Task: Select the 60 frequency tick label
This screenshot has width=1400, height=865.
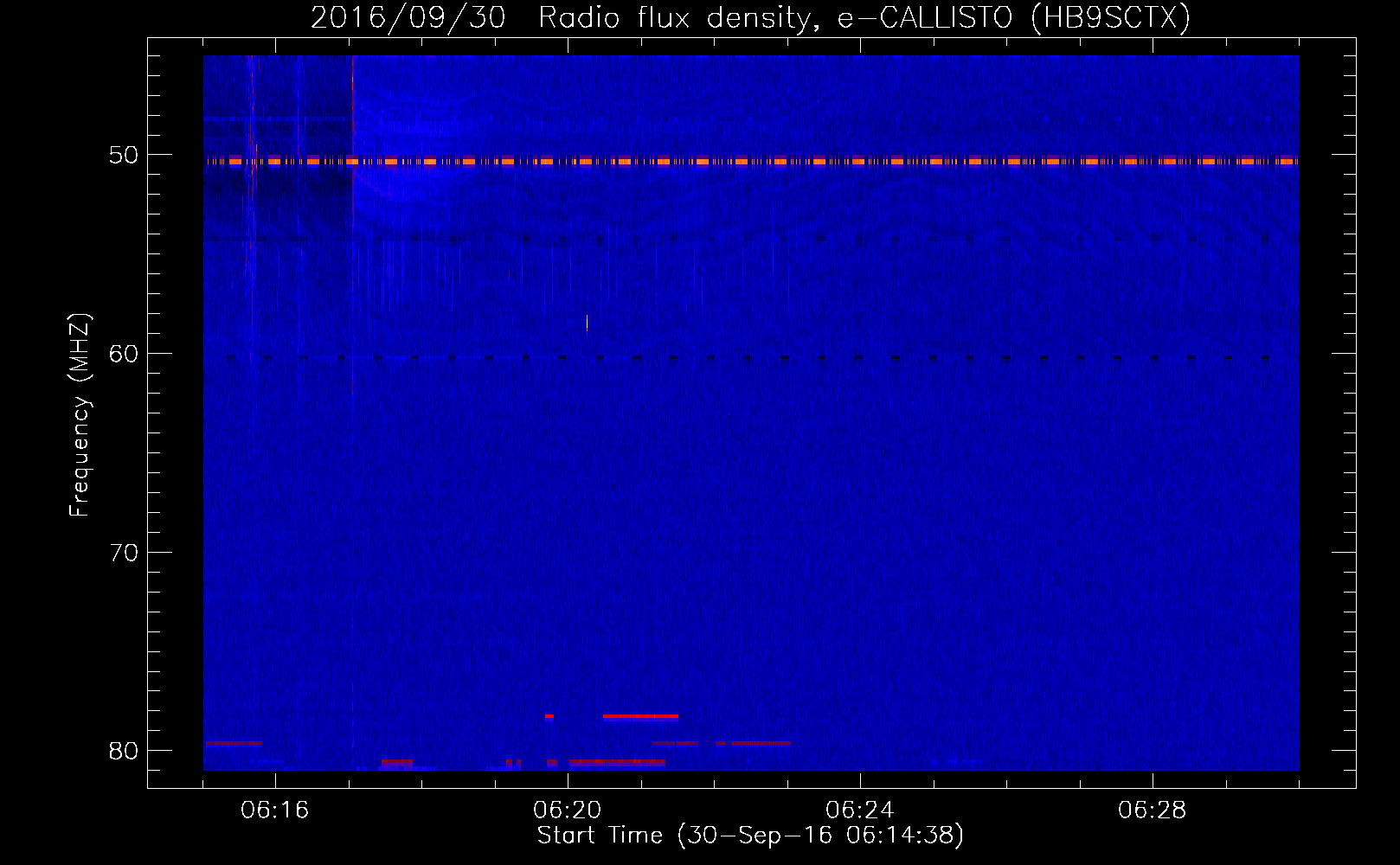Action: pos(124,353)
